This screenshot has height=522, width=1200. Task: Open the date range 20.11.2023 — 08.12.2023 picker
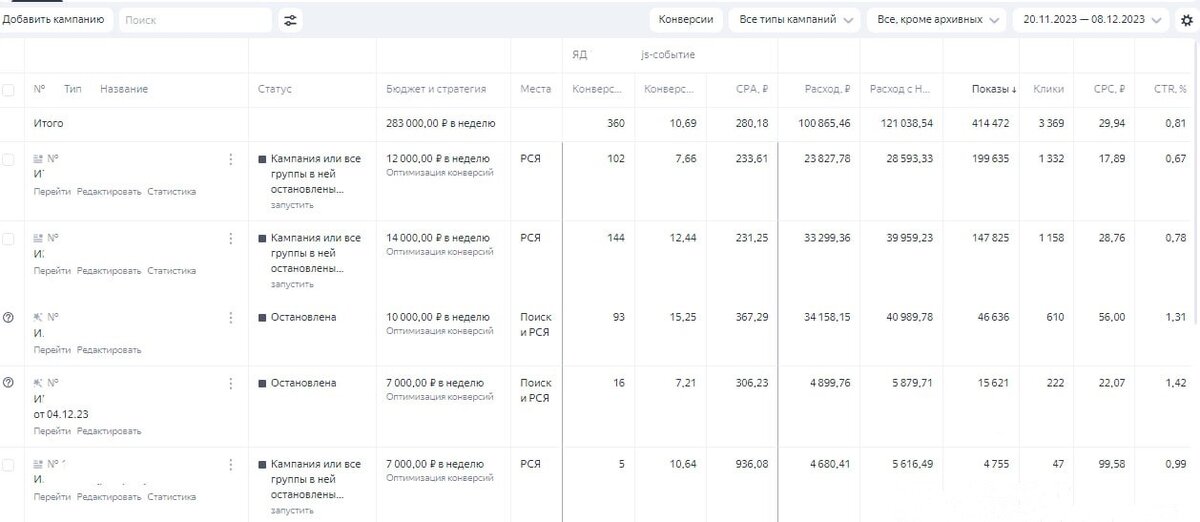click(1091, 20)
